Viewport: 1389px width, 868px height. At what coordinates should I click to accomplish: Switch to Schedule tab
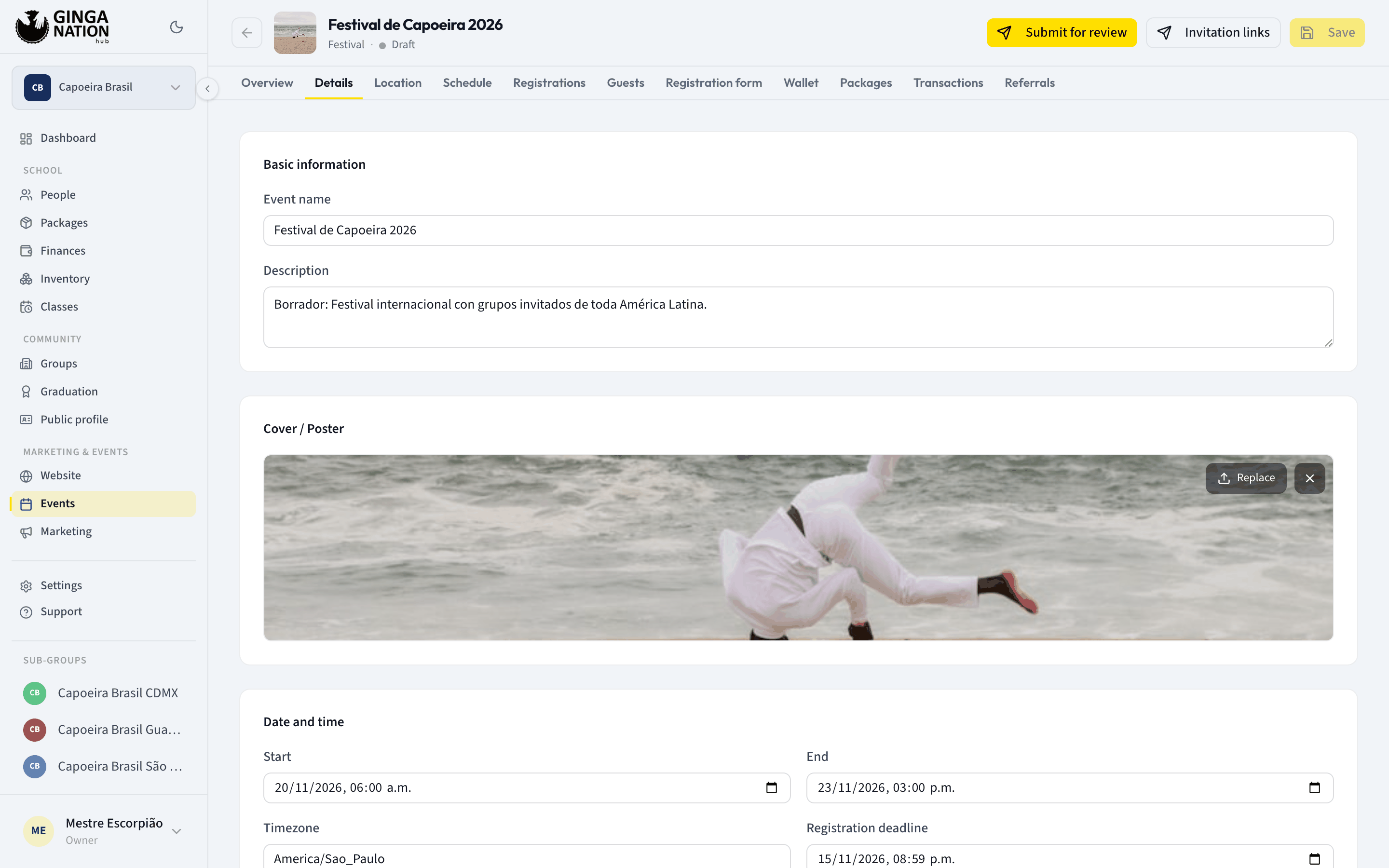tap(467, 82)
